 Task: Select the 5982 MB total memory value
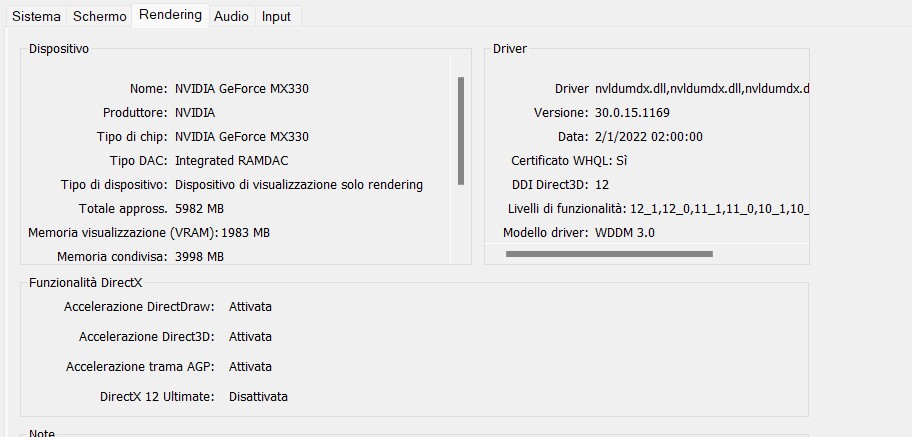point(200,209)
